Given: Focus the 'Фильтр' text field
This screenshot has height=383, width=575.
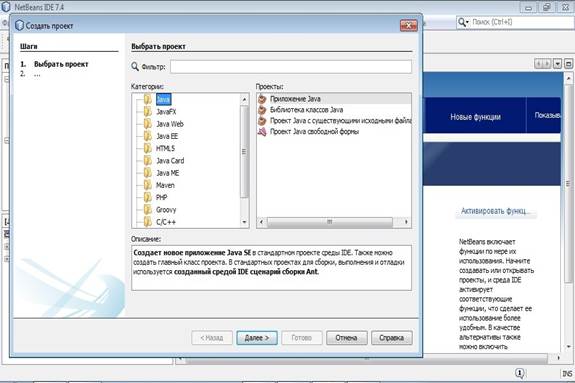Looking at the screenshot, I should (x=291, y=67).
